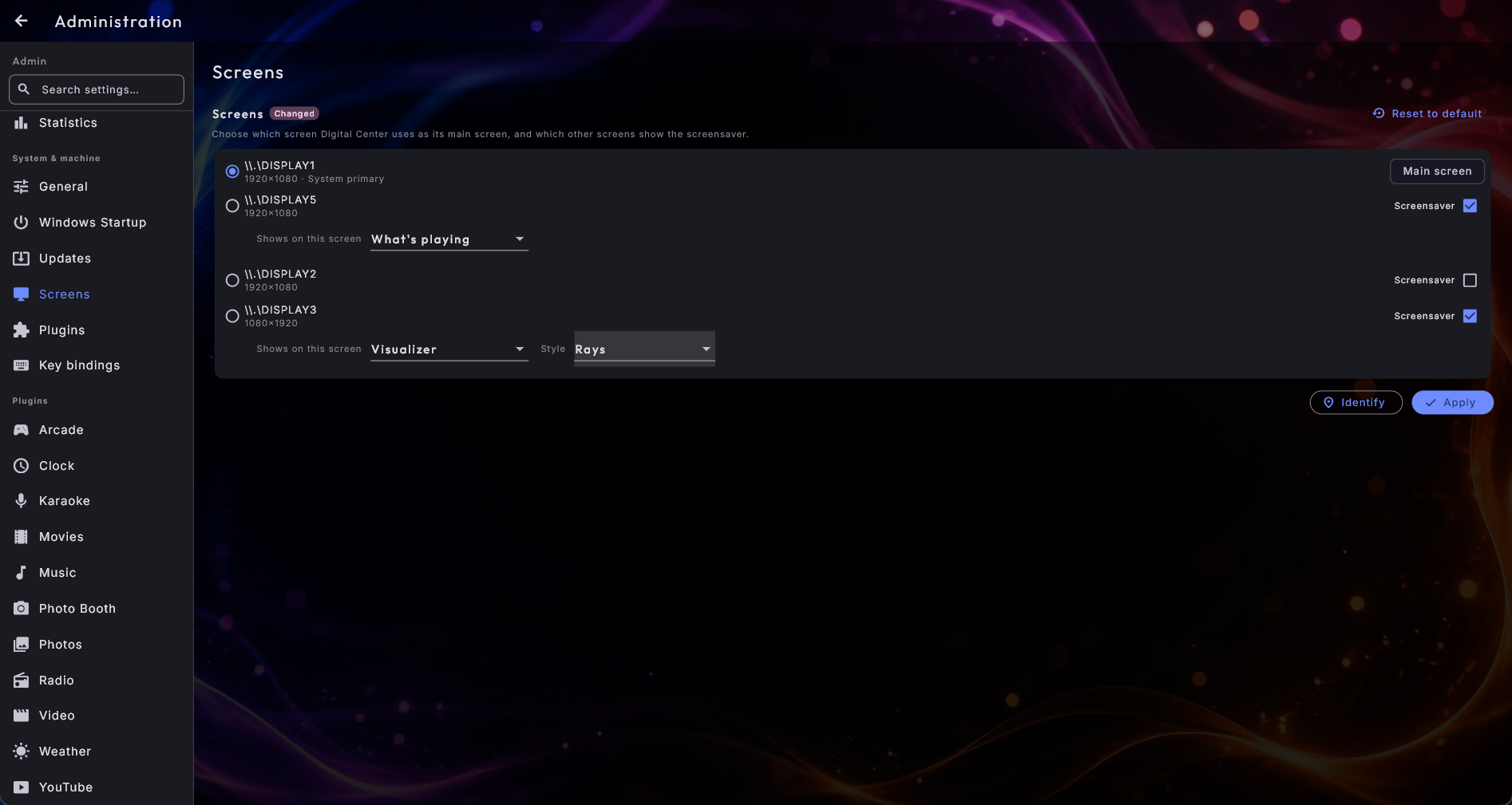The height and width of the screenshot is (805, 1512).
Task: Open the Rays style dropdown
Action: tap(644, 349)
